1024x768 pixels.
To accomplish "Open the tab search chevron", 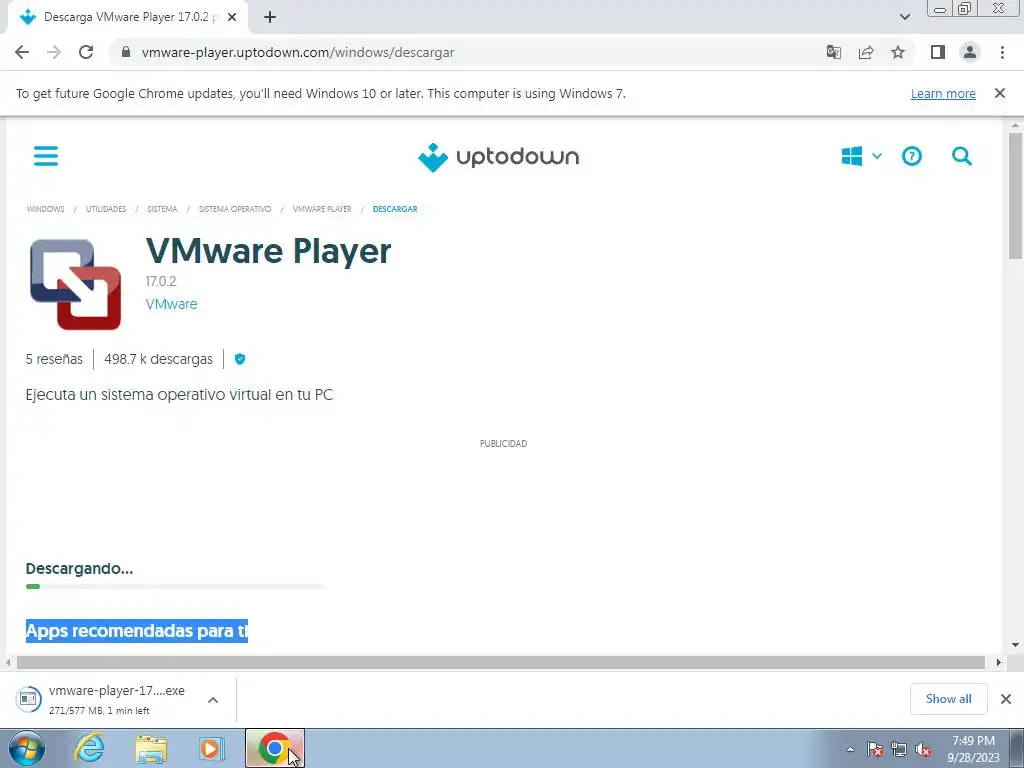I will point(904,17).
